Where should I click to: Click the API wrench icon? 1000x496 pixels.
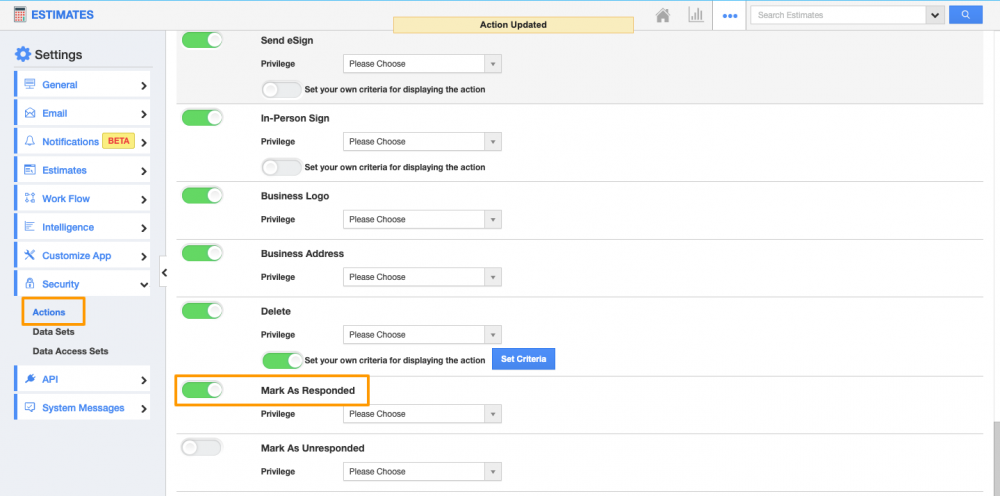(x=30, y=380)
